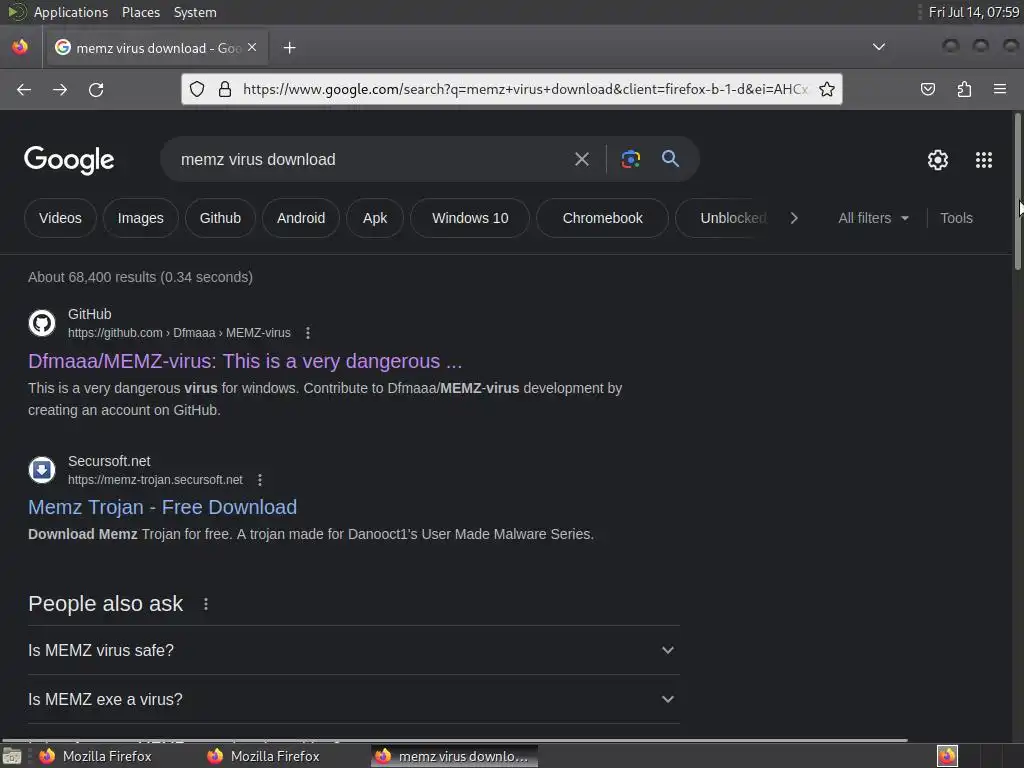Open the System menu

(195, 12)
